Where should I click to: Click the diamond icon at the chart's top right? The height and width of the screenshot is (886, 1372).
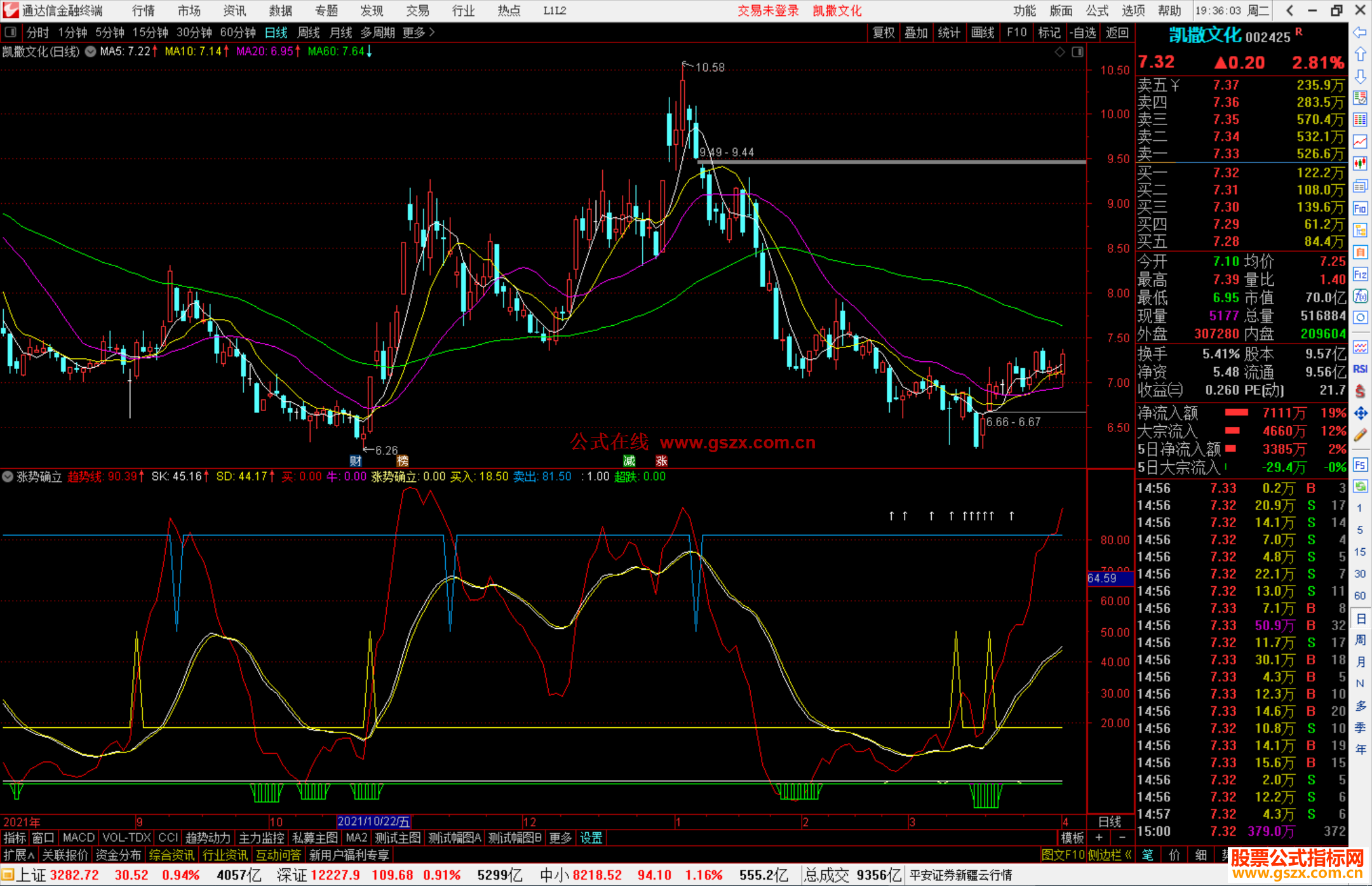coord(1059,52)
